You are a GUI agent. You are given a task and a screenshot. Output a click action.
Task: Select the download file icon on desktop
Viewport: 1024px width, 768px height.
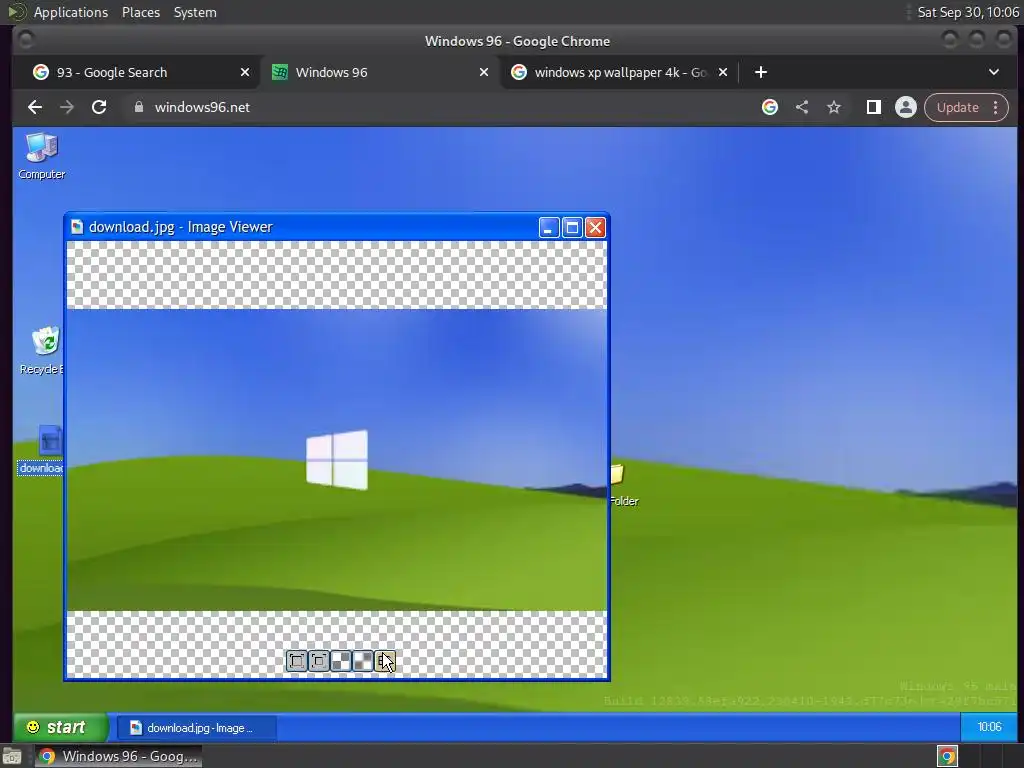click(x=42, y=450)
